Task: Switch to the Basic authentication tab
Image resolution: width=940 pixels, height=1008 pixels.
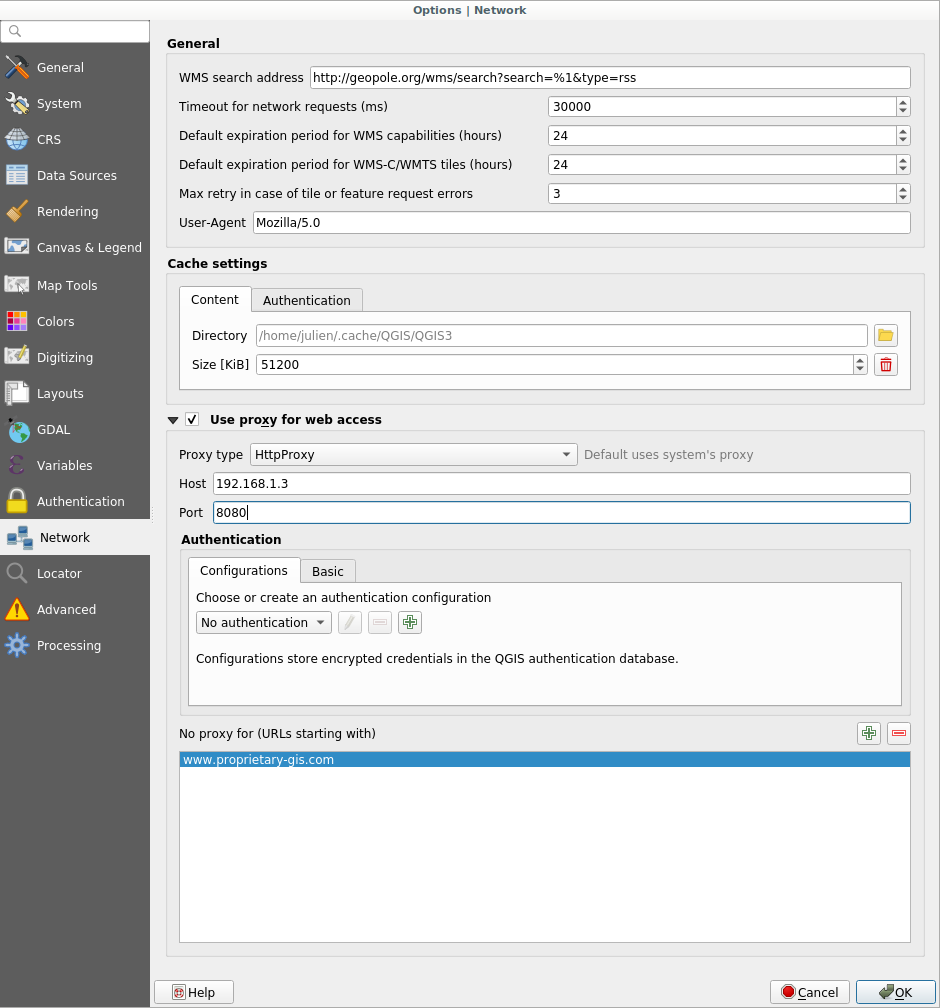Action: coord(327,571)
